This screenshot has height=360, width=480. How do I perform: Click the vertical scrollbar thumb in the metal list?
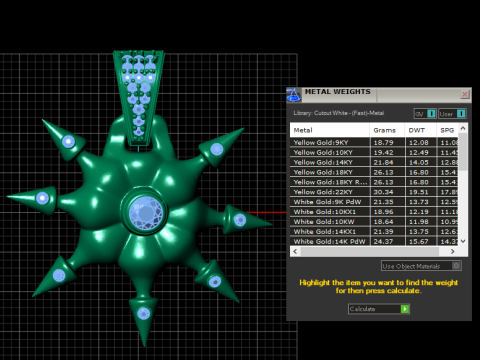[x=463, y=152]
